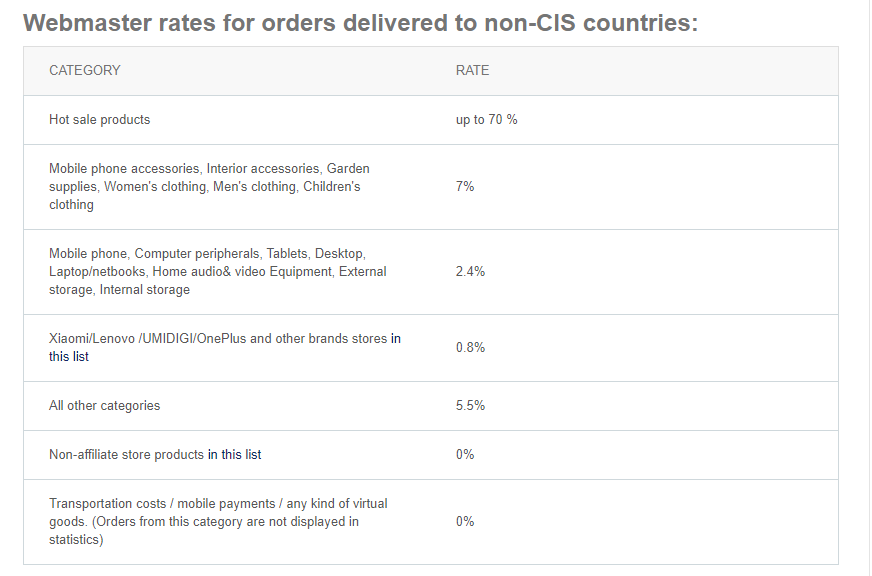Click the 7% rate value
Screen dimensions: 872x576
[465, 187]
